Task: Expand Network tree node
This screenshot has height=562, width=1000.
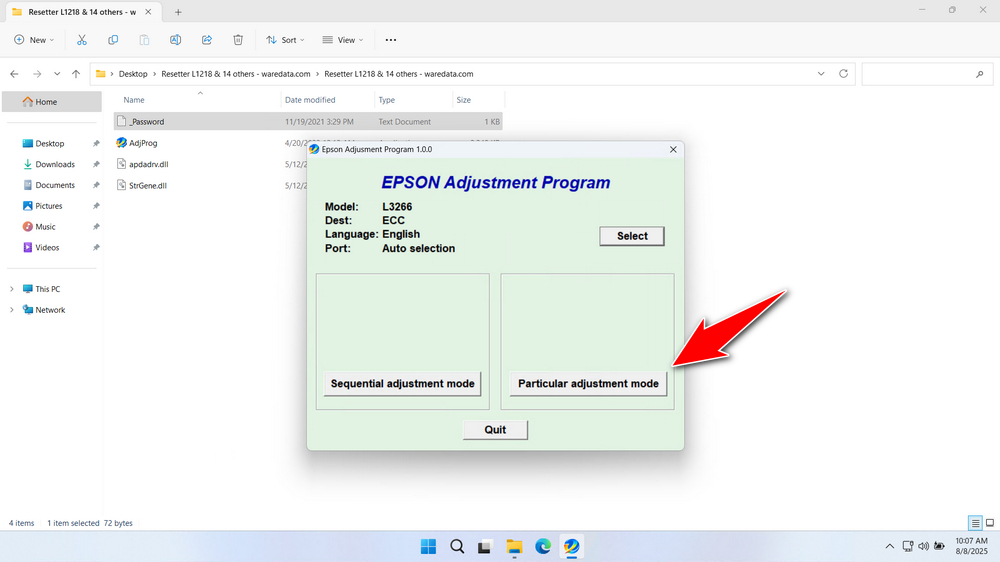Action: point(11,310)
